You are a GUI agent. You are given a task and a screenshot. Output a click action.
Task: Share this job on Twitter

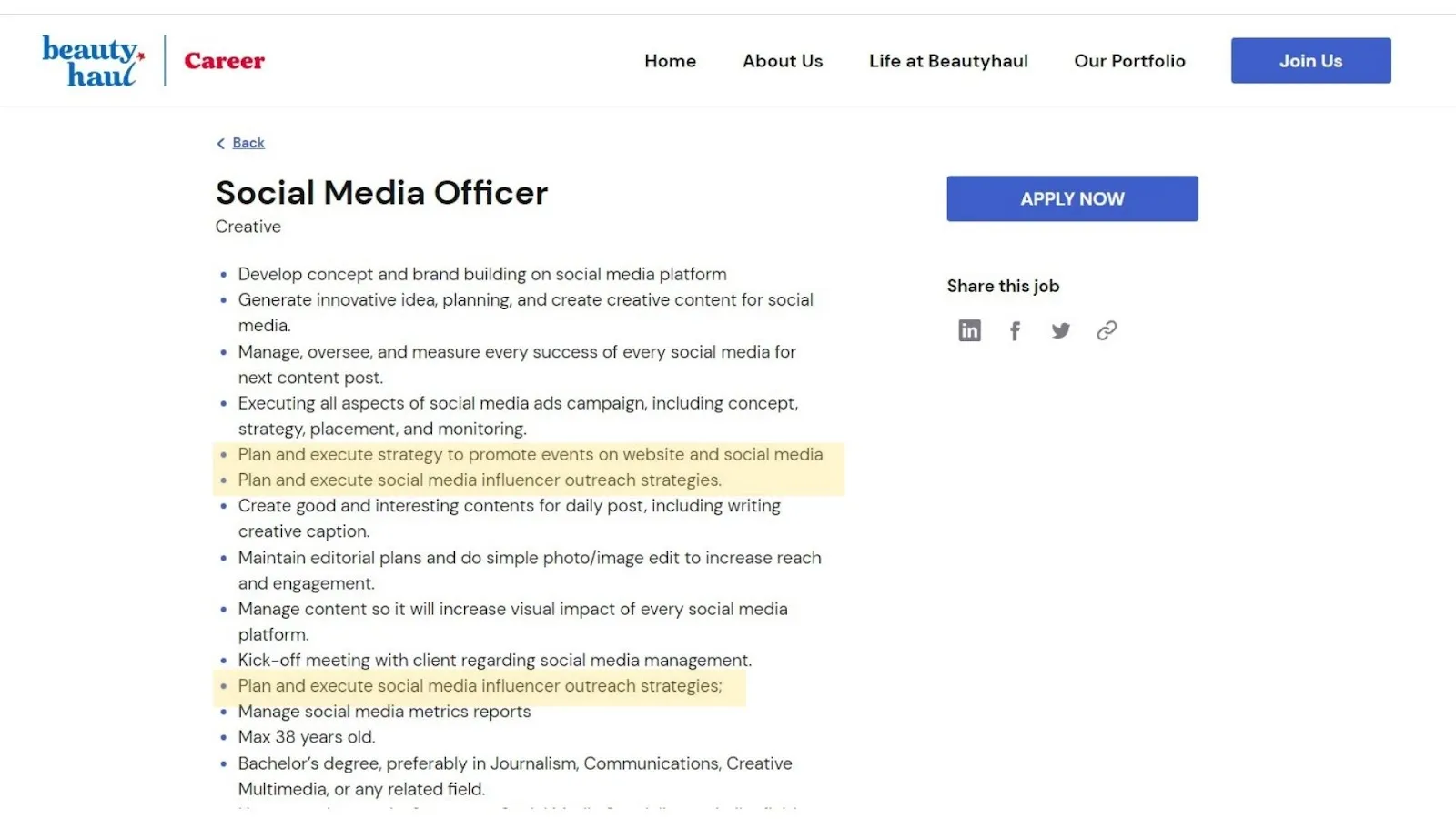[1059, 330]
